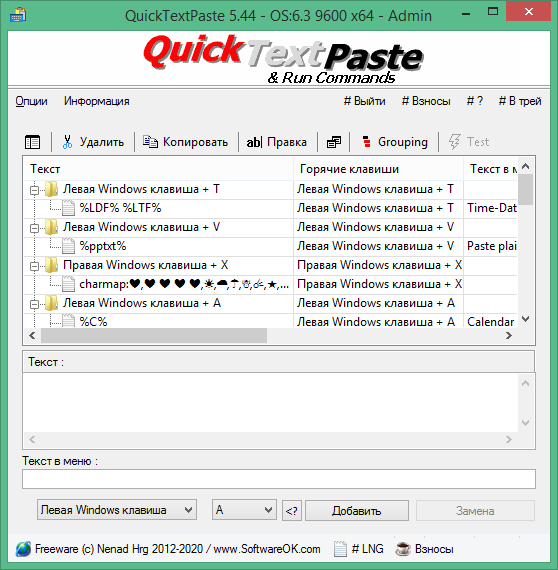This screenshot has width=558, height=570.
Task: Click the folder icon of Левая Windows клавиша + T
Action: (x=51, y=189)
